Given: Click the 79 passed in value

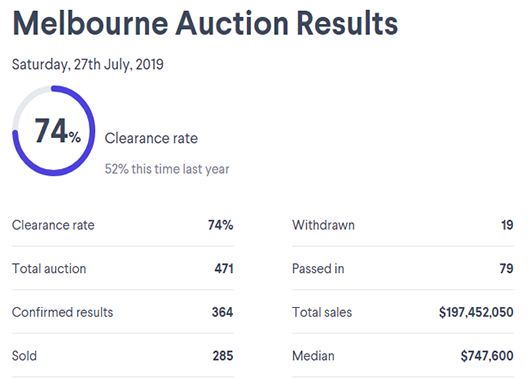Looking at the screenshot, I should coord(507,269).
